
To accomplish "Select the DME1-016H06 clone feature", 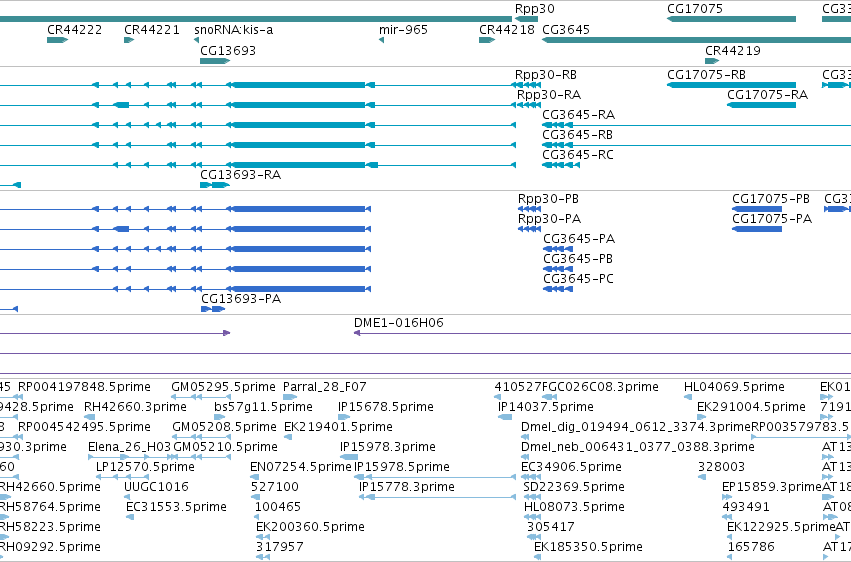I will [x=602, y=333].
